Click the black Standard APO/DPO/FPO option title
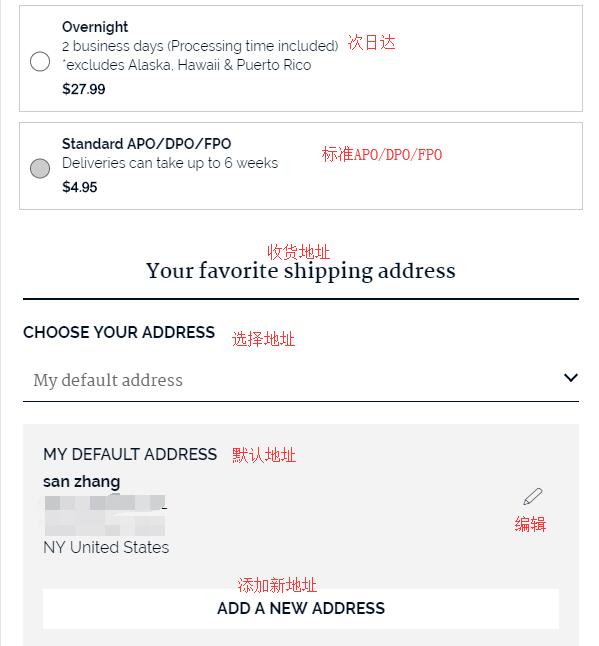This screenshot has height=646, width=599. click(146, 144)
